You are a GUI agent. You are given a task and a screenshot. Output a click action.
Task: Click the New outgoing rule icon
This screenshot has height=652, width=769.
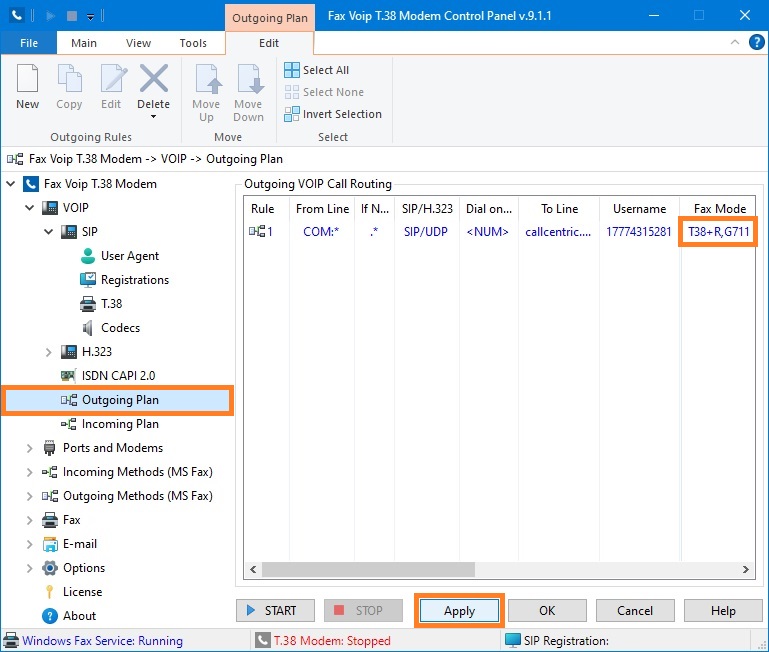tap(27, 78)
